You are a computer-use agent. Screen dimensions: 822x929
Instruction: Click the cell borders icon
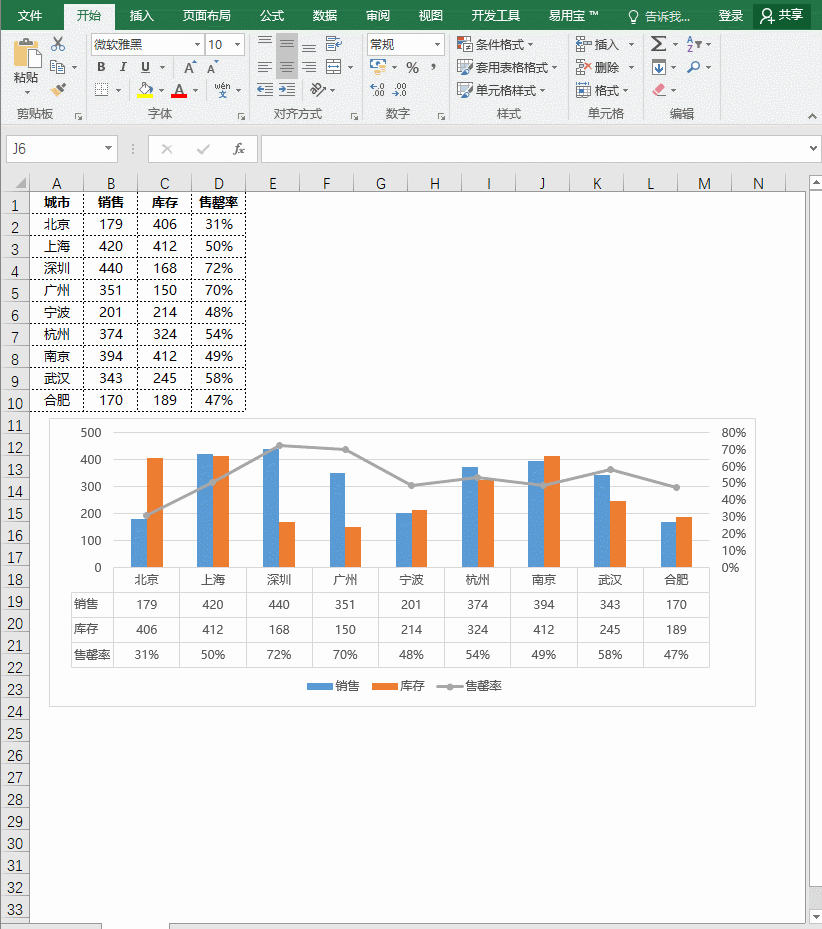[102, 90]
